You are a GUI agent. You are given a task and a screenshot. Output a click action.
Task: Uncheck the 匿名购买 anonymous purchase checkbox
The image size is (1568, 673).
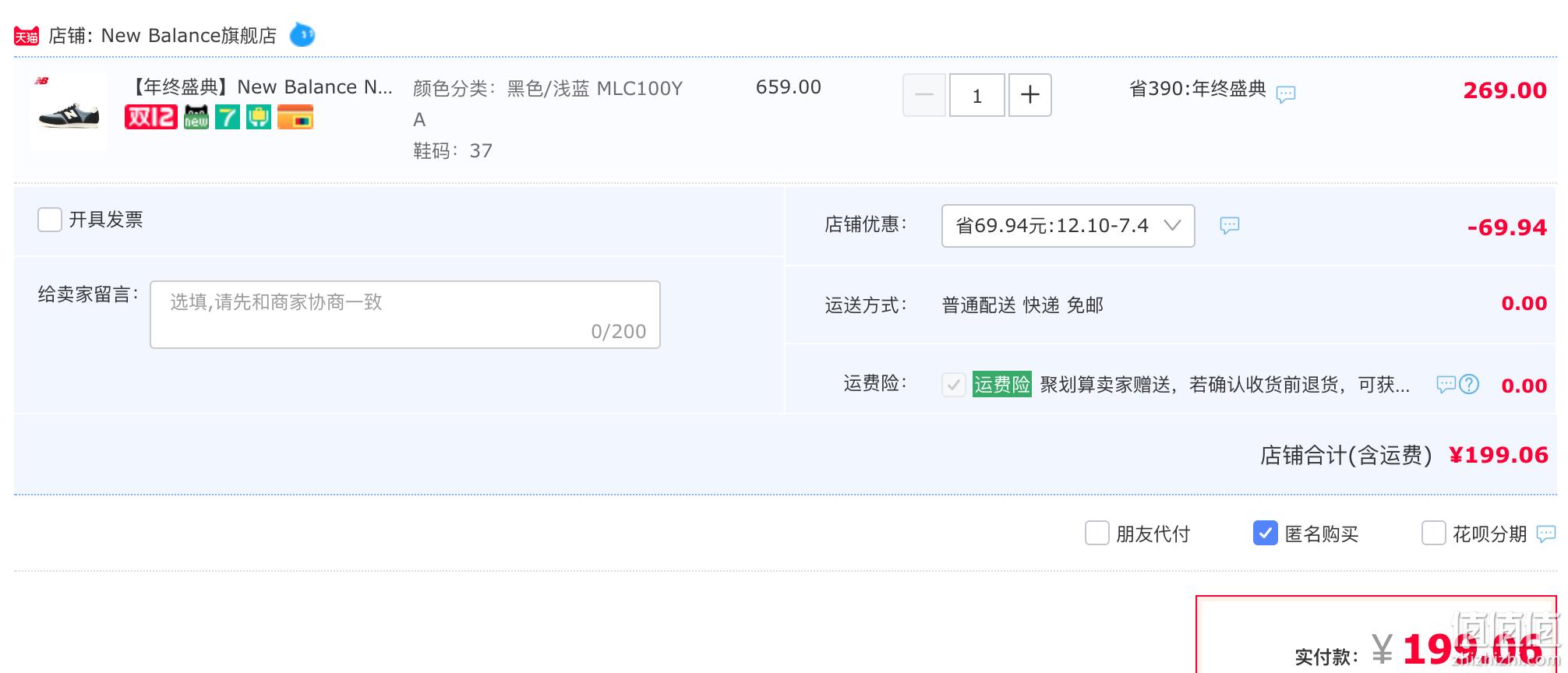tap(1266, 534)
